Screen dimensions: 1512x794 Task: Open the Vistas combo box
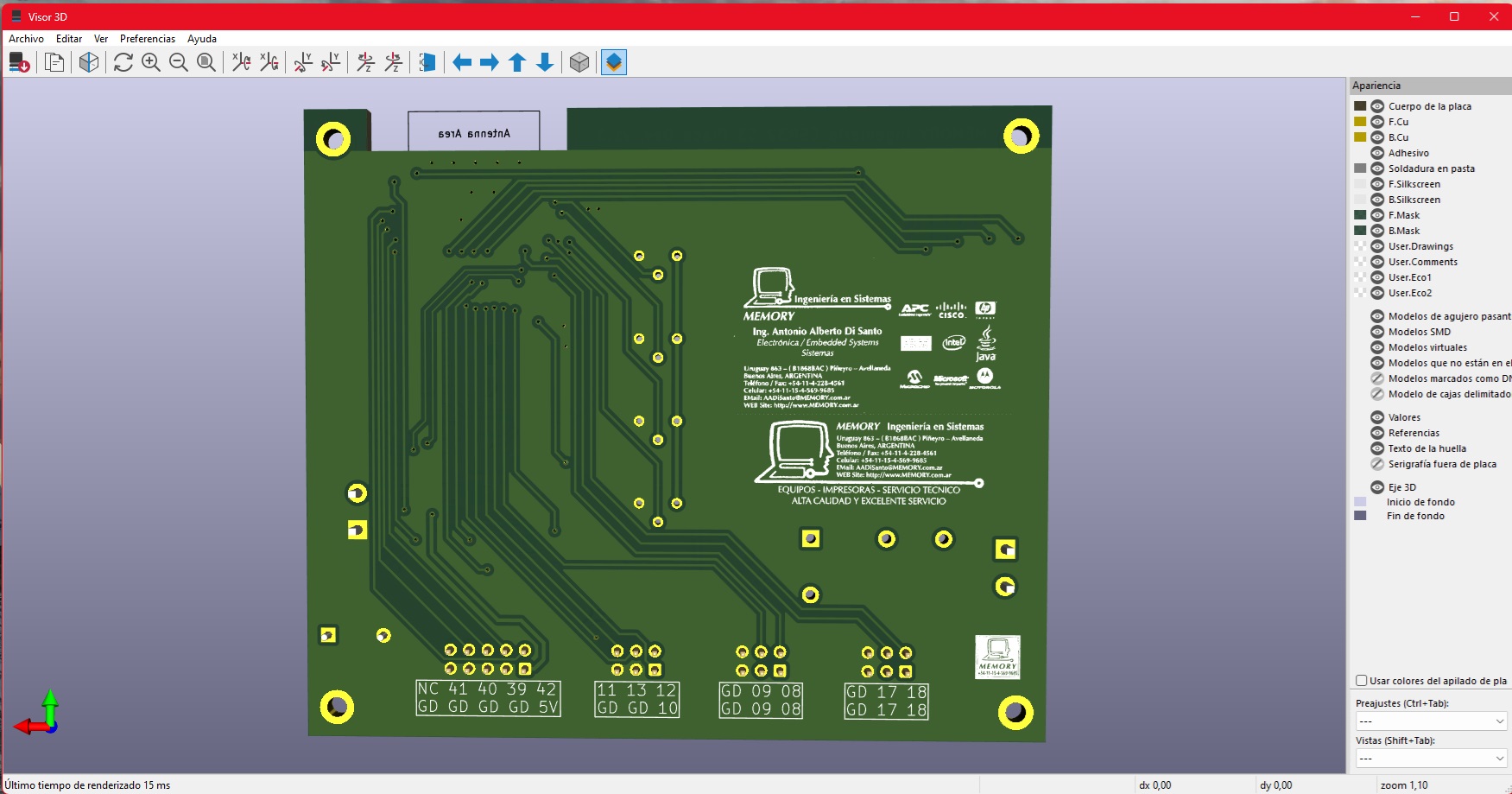(1431, 758)
